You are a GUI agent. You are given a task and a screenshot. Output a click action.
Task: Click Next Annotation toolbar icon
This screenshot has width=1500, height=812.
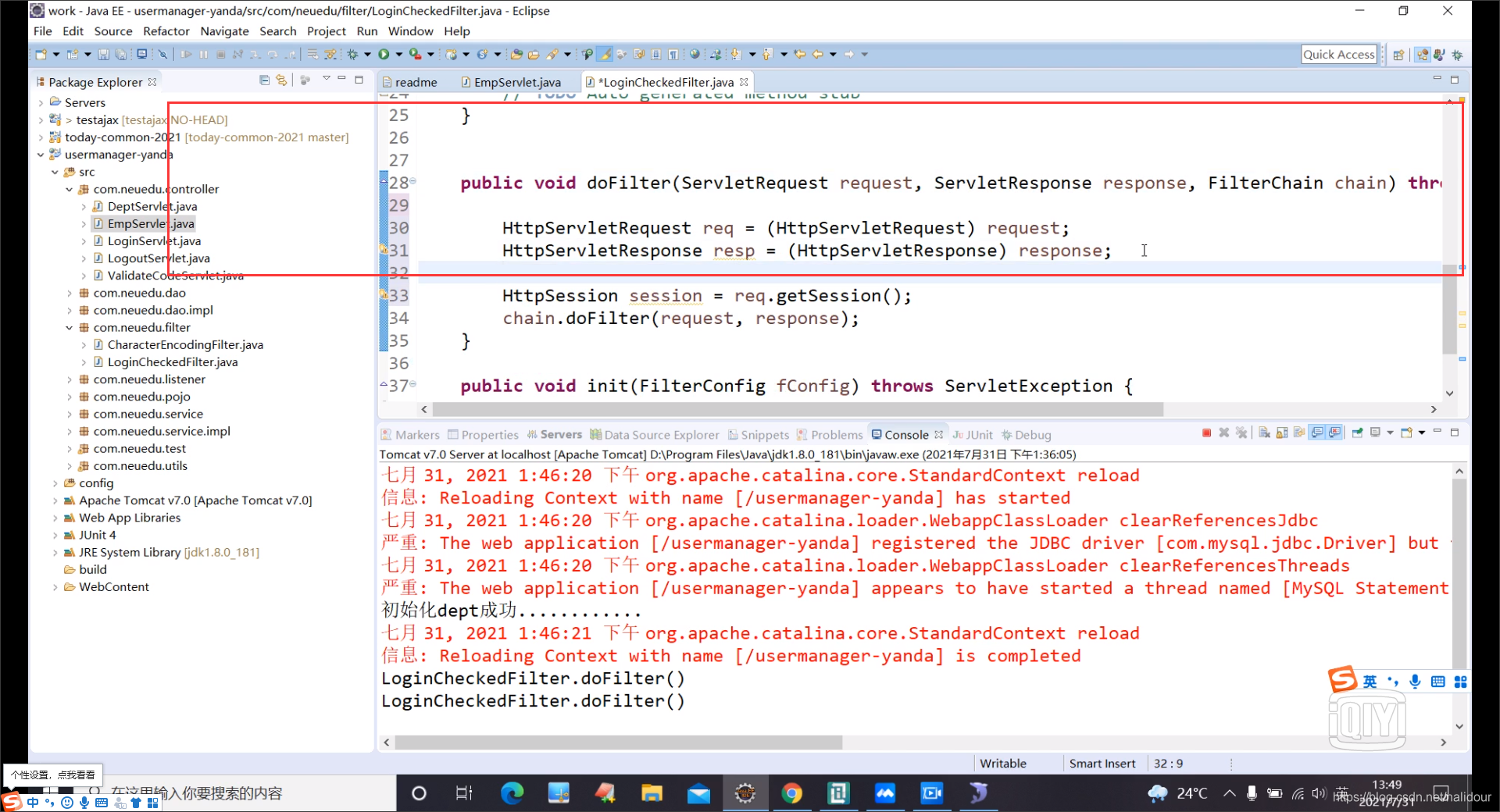[x=735, y=55]
